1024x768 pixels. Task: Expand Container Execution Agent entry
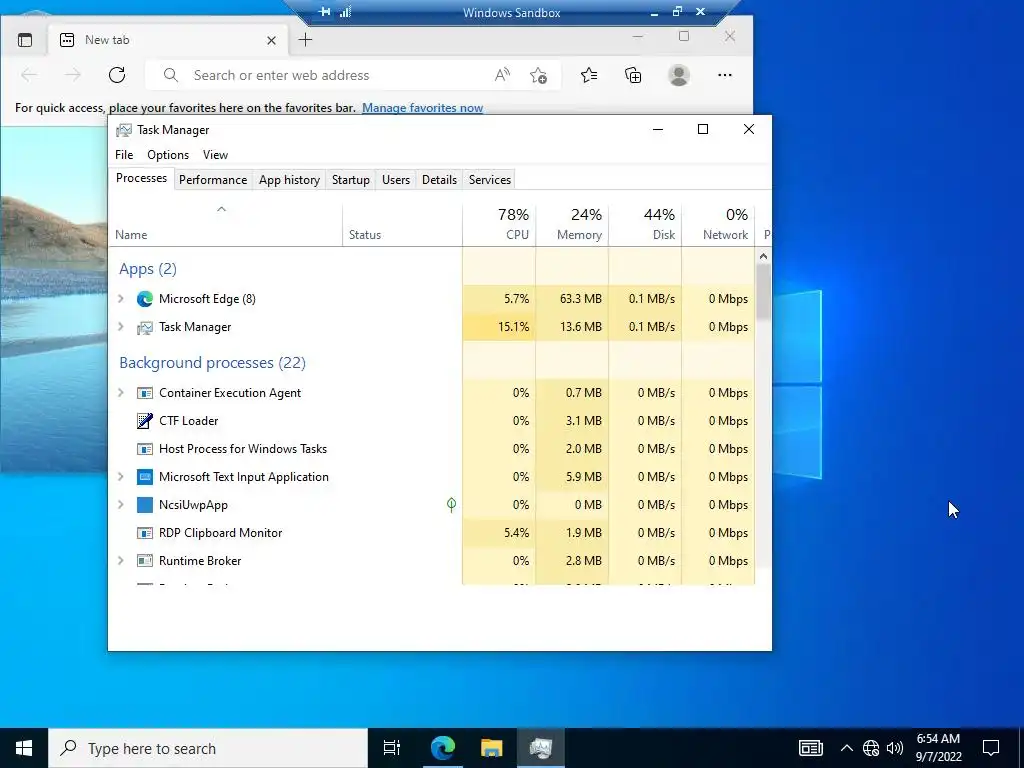click(x=121, y=393)
